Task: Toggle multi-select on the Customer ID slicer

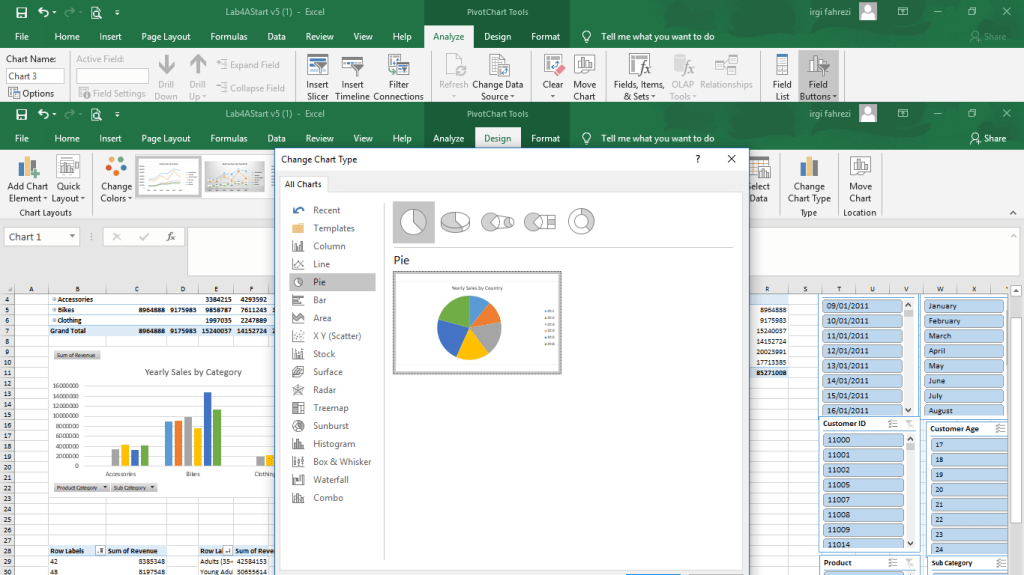Action: [x=892, y=424]
